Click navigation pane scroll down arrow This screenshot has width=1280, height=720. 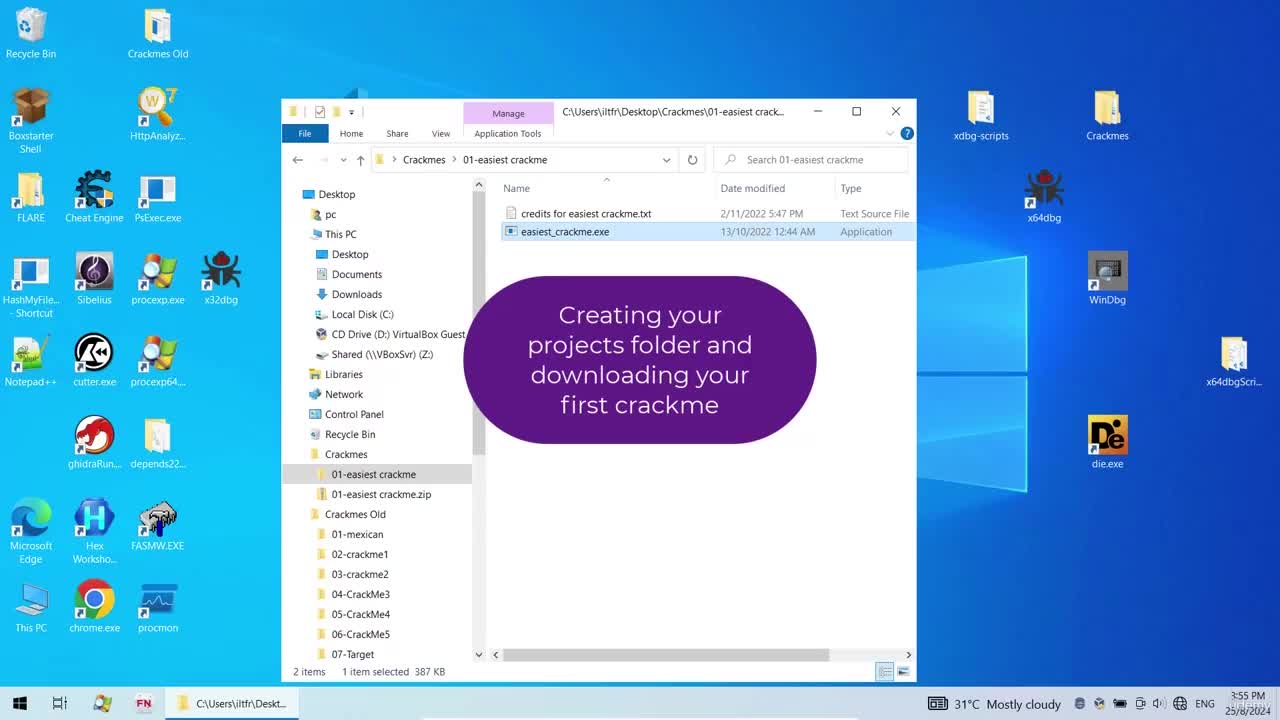coord(479,654)
